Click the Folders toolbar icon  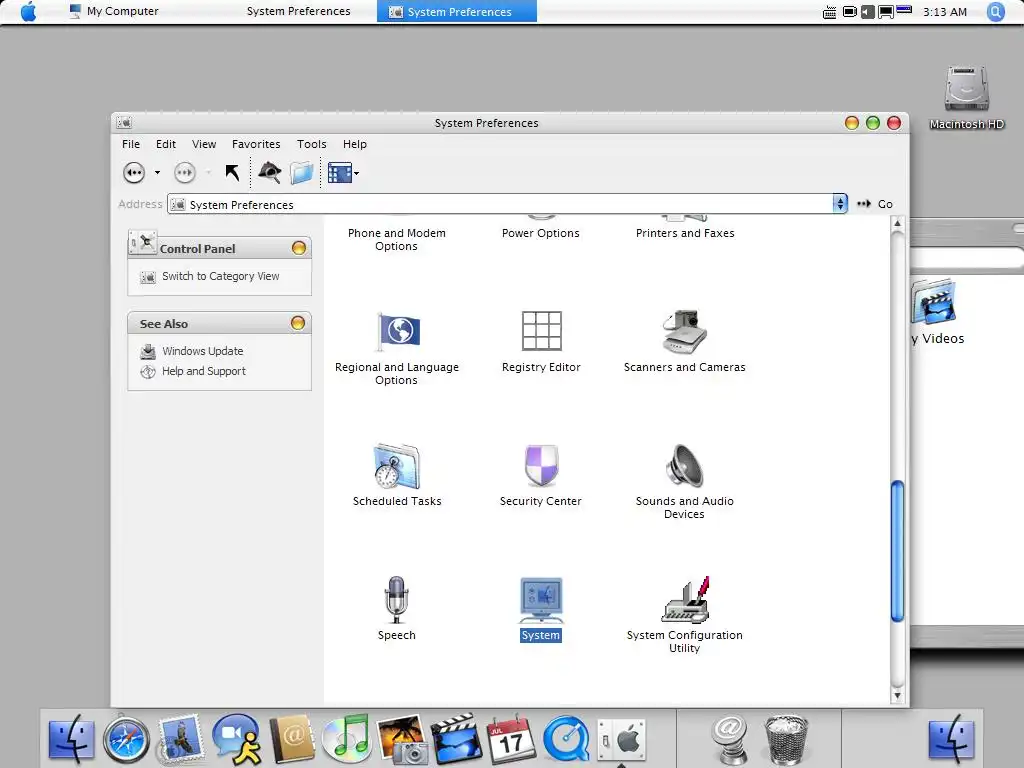[x=302, y=173]
